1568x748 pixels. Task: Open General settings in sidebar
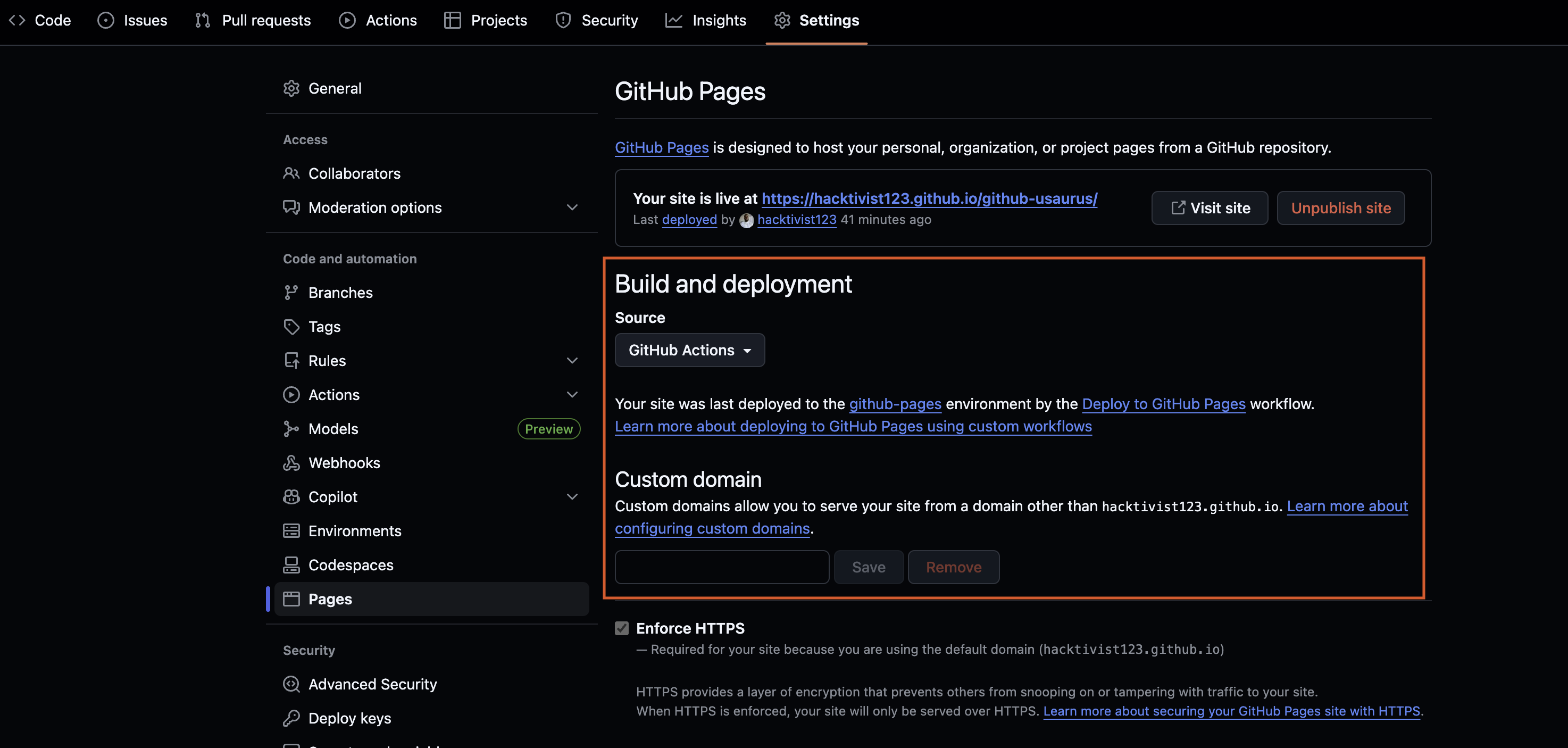coord(431,88)
